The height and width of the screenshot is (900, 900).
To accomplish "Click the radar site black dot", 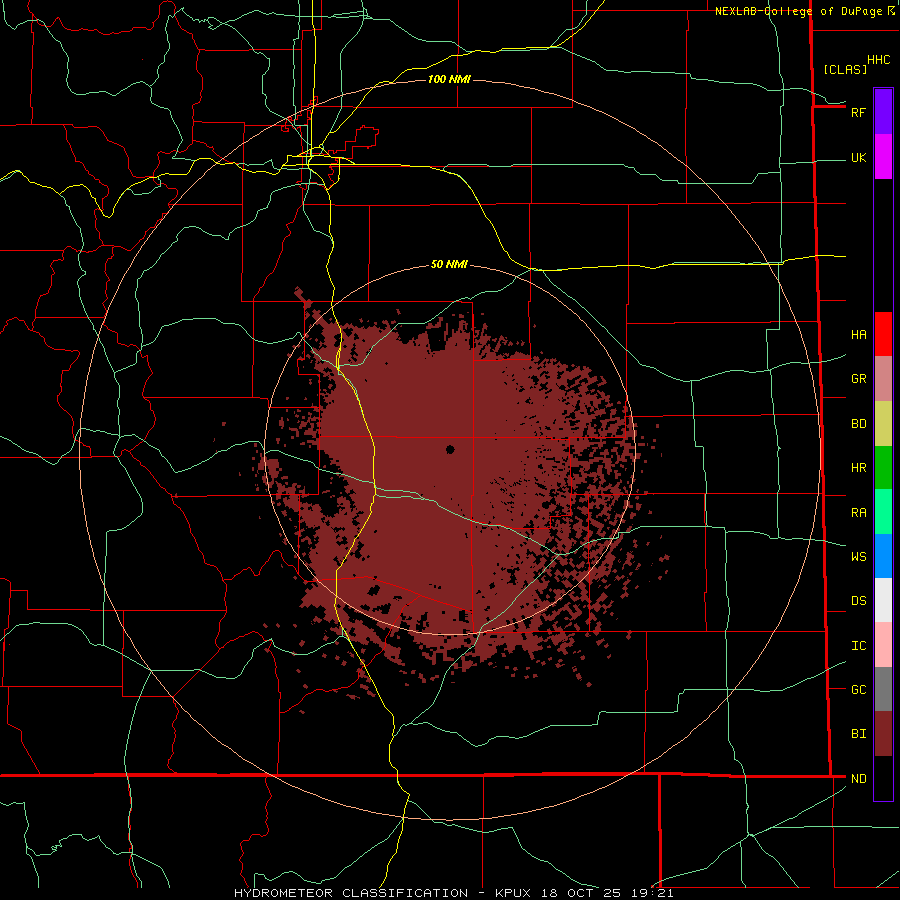I will coord(450,449).
